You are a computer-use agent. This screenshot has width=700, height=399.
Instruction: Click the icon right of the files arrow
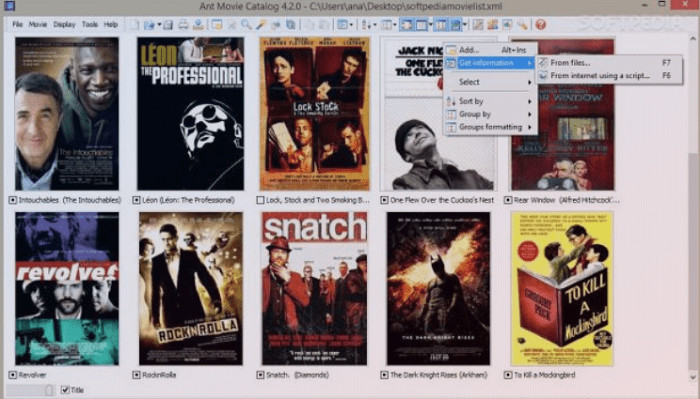tap(291, 25)
